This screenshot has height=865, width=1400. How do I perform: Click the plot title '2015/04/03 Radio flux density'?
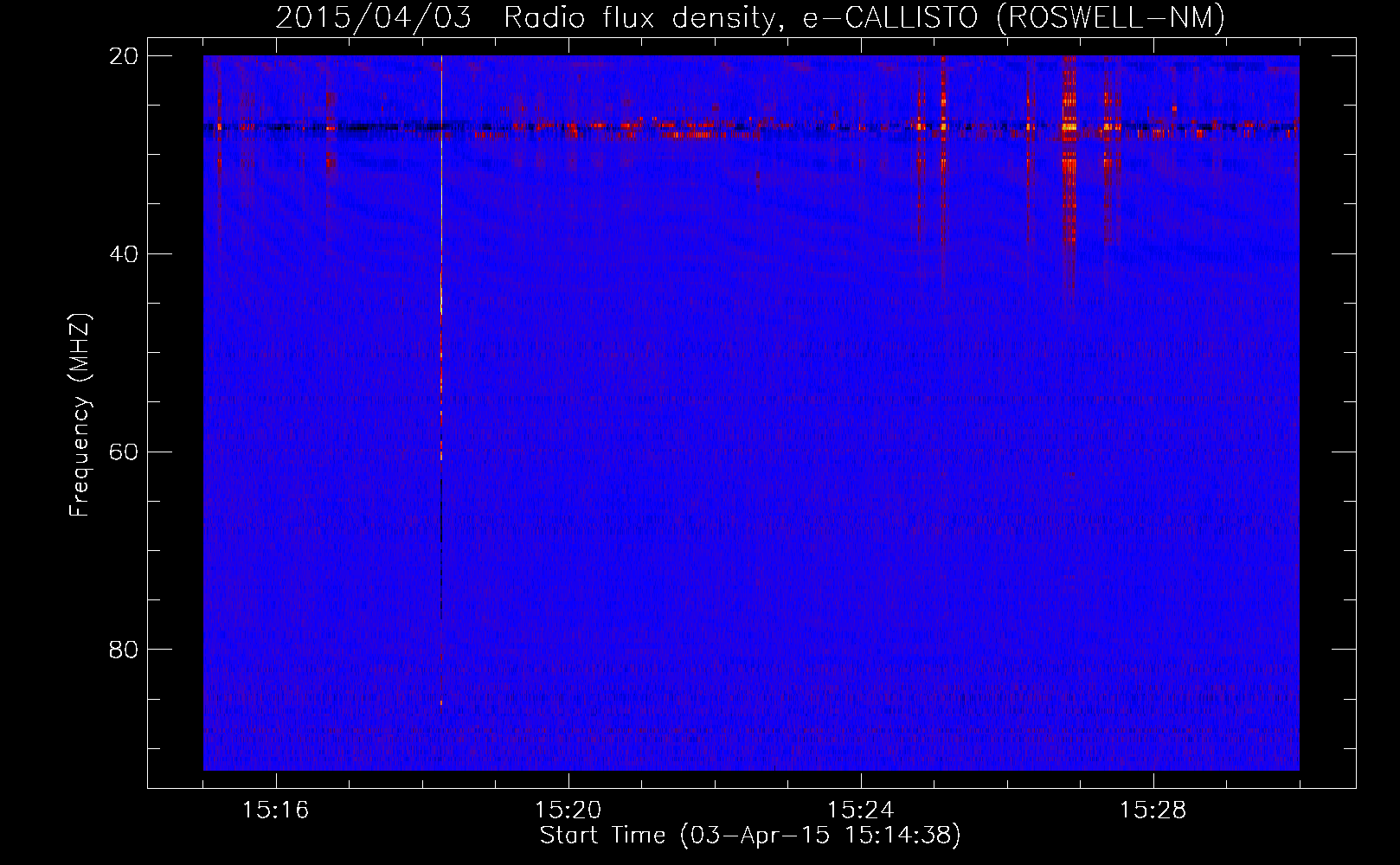tap(750, 17)
